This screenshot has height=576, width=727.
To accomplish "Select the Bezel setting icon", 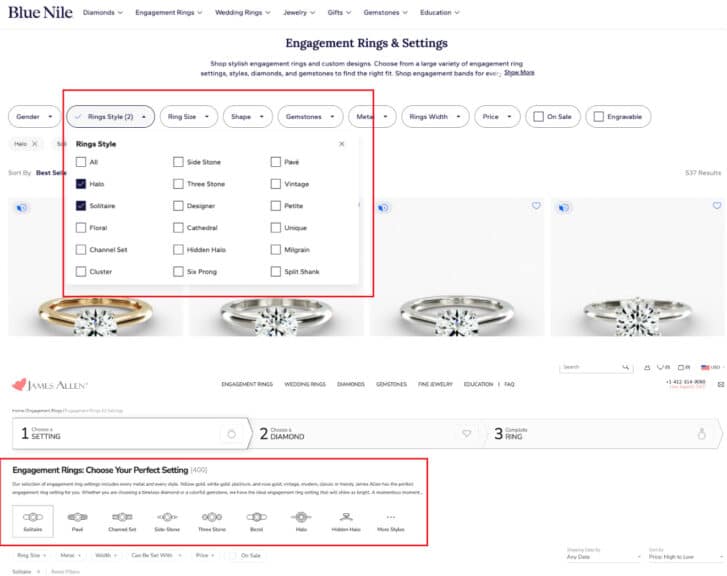I will (256, 521).
